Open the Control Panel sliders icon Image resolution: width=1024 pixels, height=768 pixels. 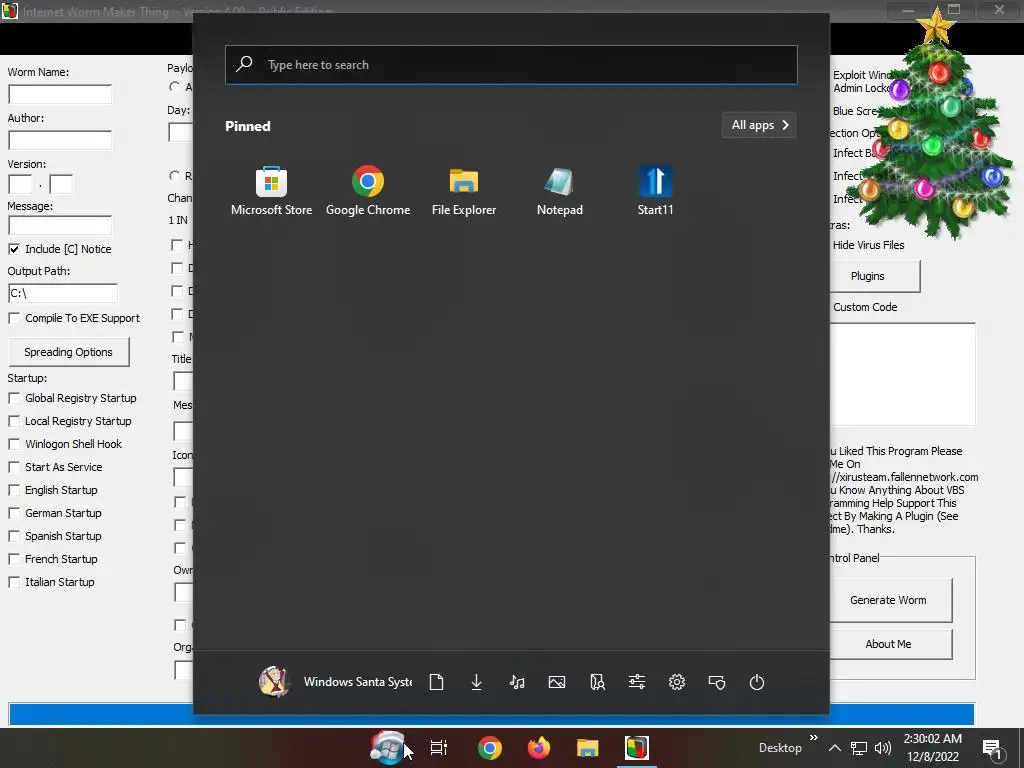637,682
